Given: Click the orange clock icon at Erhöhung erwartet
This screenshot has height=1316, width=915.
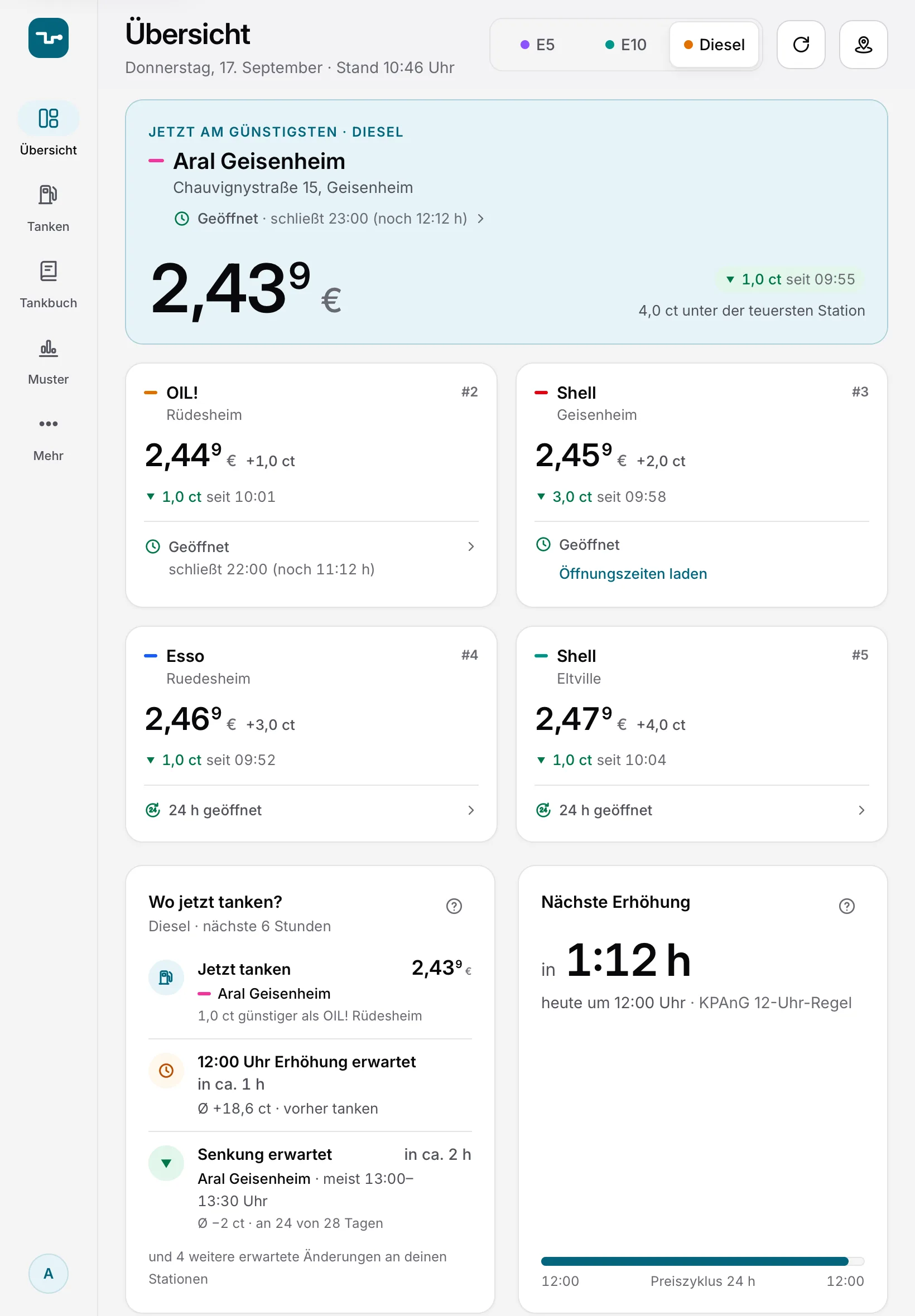Looking at the screenshot, I should pos(166,1070).
